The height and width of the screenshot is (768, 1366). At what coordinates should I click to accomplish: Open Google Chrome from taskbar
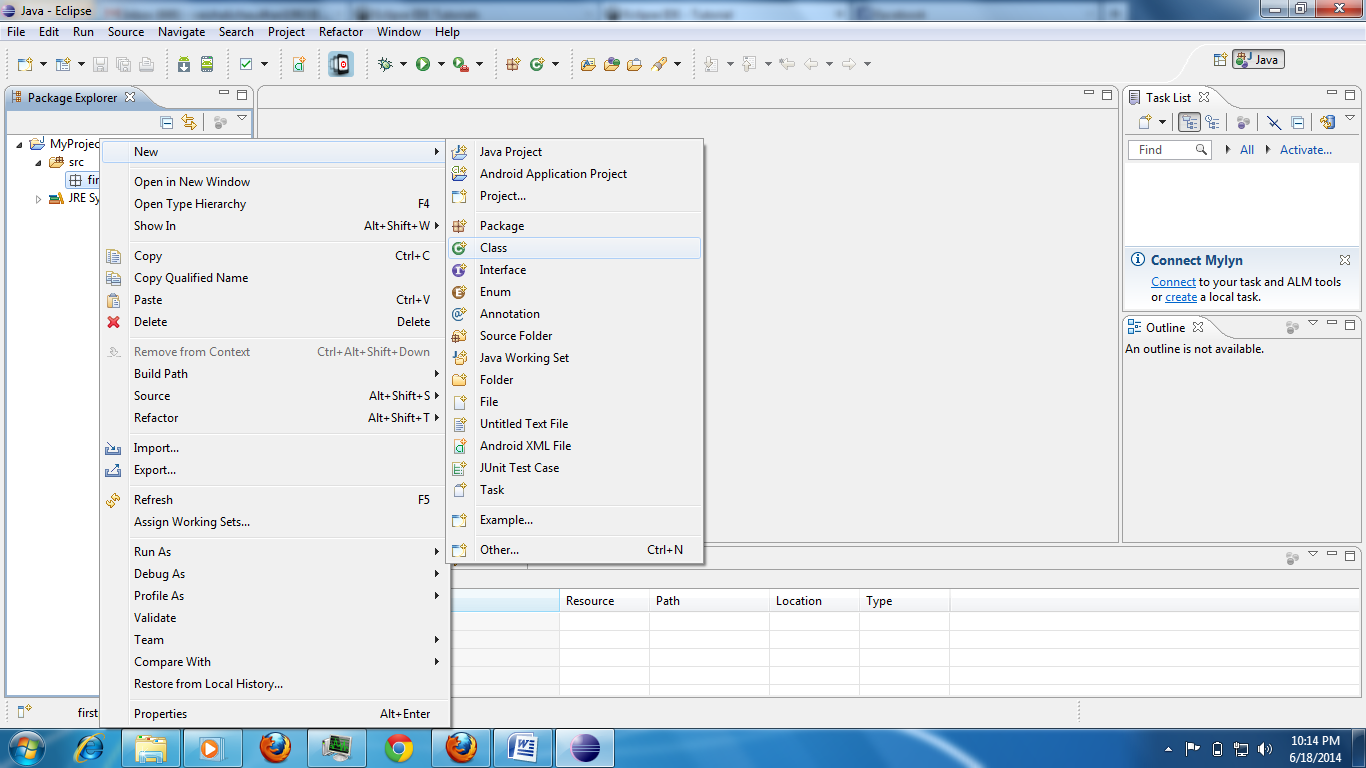point(399,748)
